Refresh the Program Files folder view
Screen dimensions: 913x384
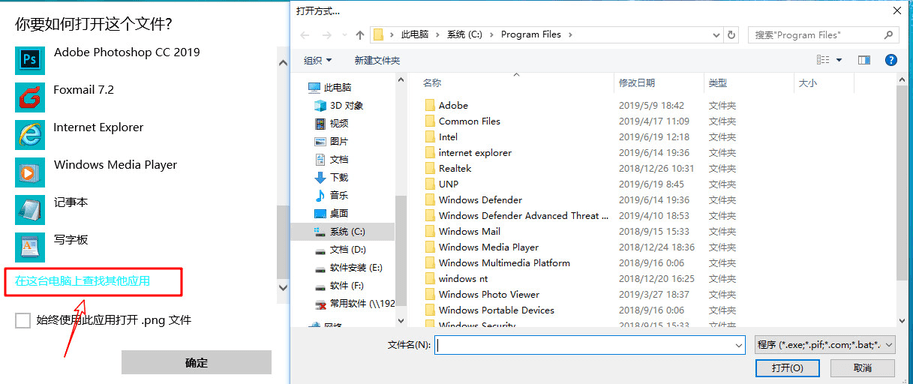tap(732, 35)
